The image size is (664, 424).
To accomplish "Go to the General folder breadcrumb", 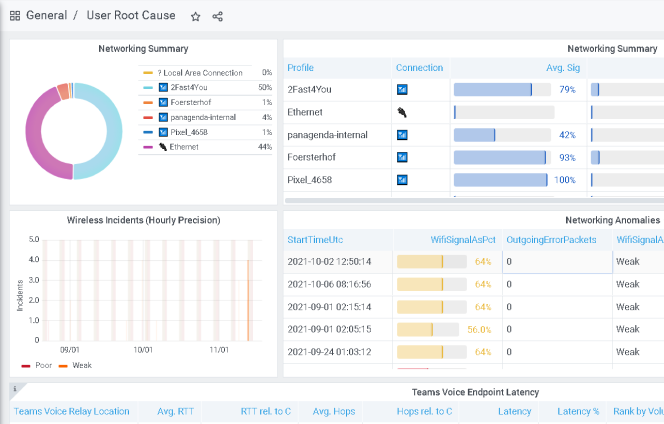I will (47, 16).
